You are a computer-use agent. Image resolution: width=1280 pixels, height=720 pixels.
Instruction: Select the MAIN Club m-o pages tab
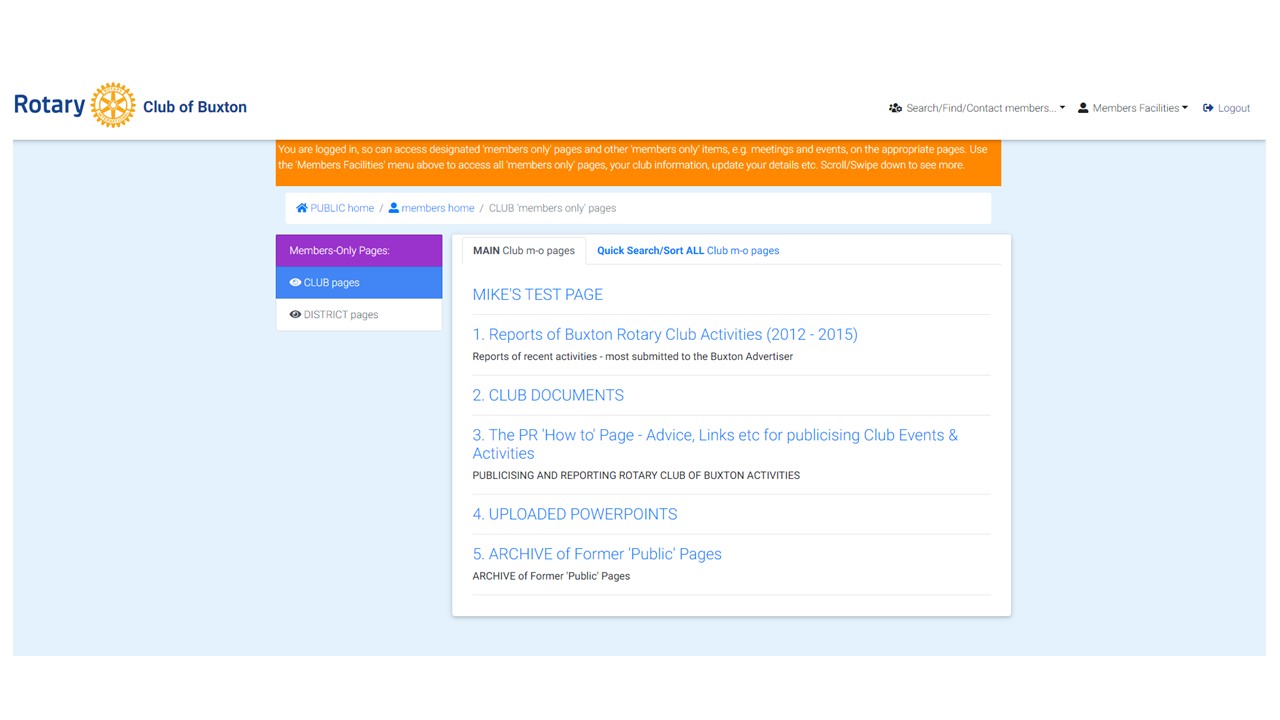point(524,251)
